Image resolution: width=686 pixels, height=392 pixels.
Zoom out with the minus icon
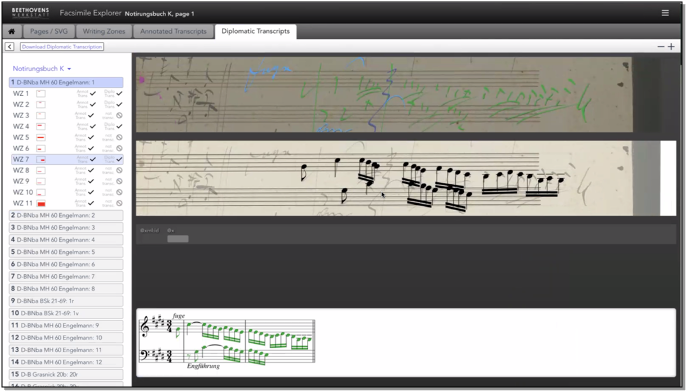coord(661,46)
